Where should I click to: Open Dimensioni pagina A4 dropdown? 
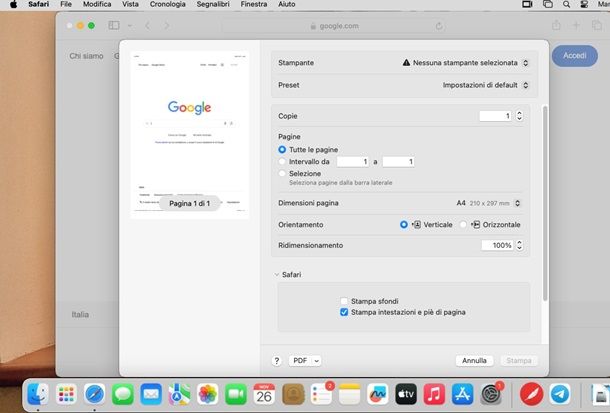coord(488,203)
